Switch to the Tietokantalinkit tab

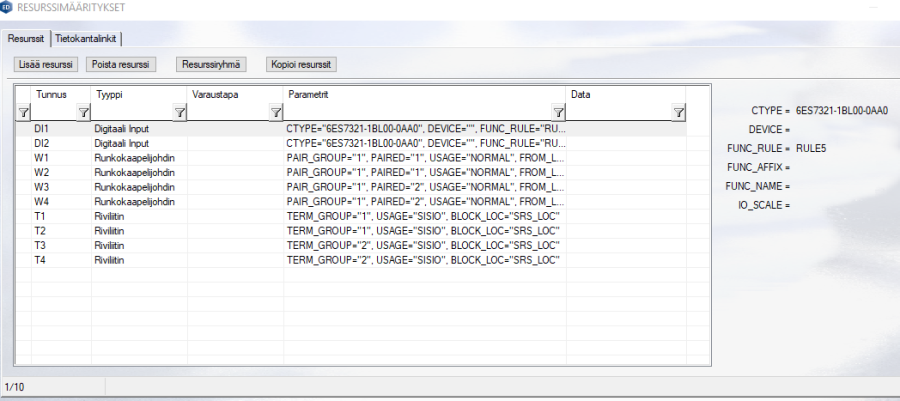[x=87, y=38]
